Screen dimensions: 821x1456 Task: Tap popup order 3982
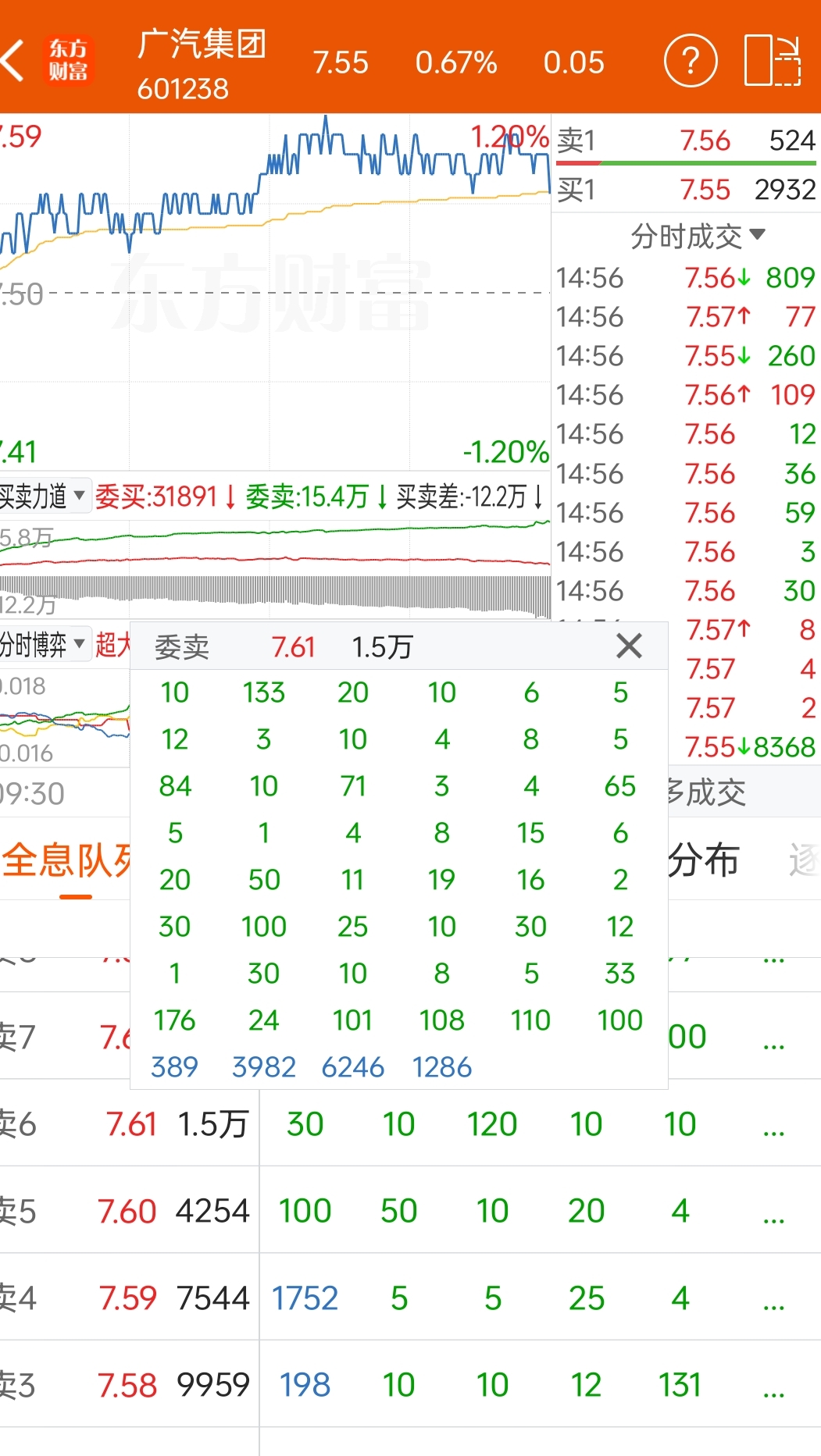pos(264,1067)
